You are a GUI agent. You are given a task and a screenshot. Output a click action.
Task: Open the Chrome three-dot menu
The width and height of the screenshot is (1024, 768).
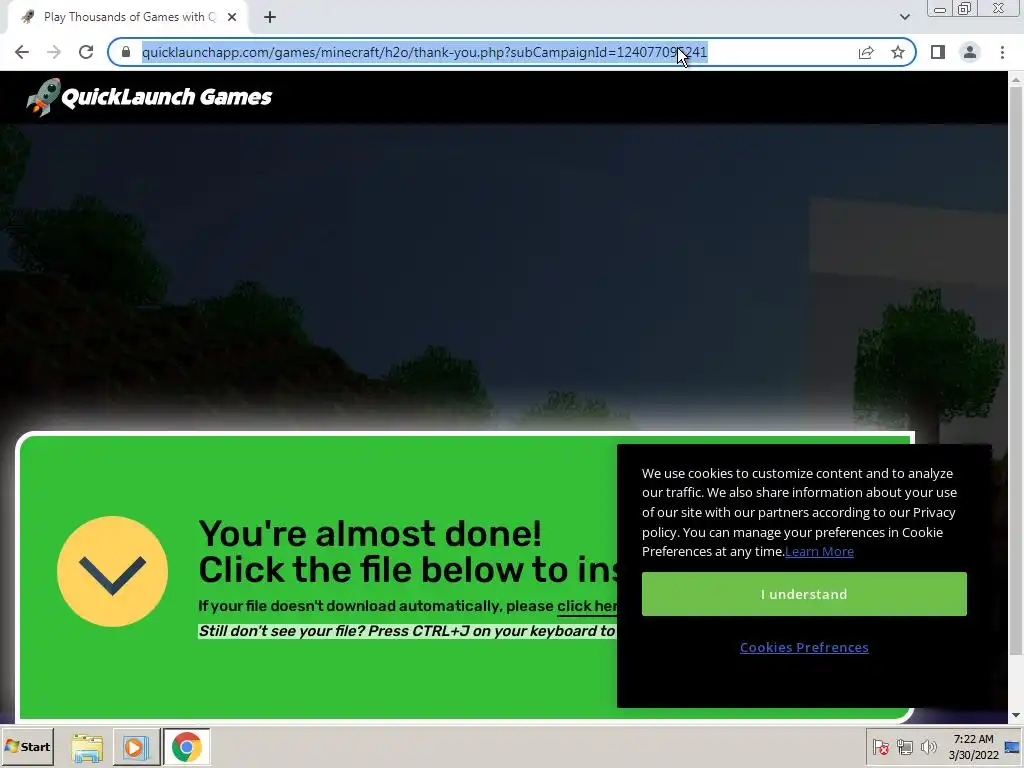[x=1002, y=52]
